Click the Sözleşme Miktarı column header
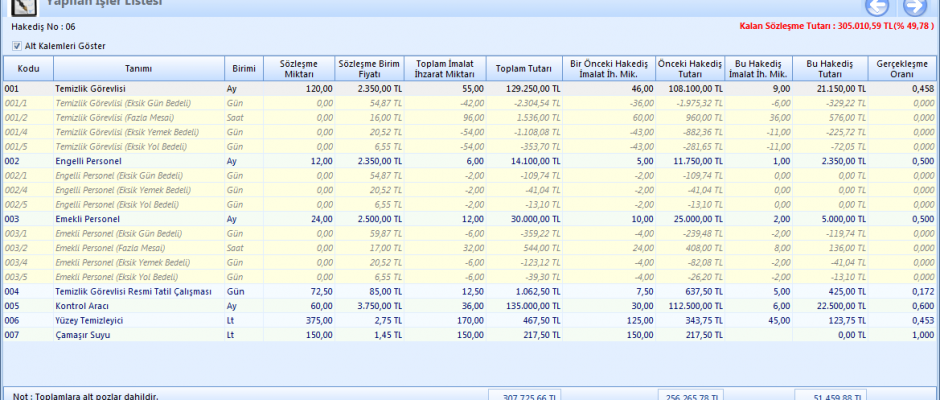Screen dimensions: 940x400 point(298,68)
